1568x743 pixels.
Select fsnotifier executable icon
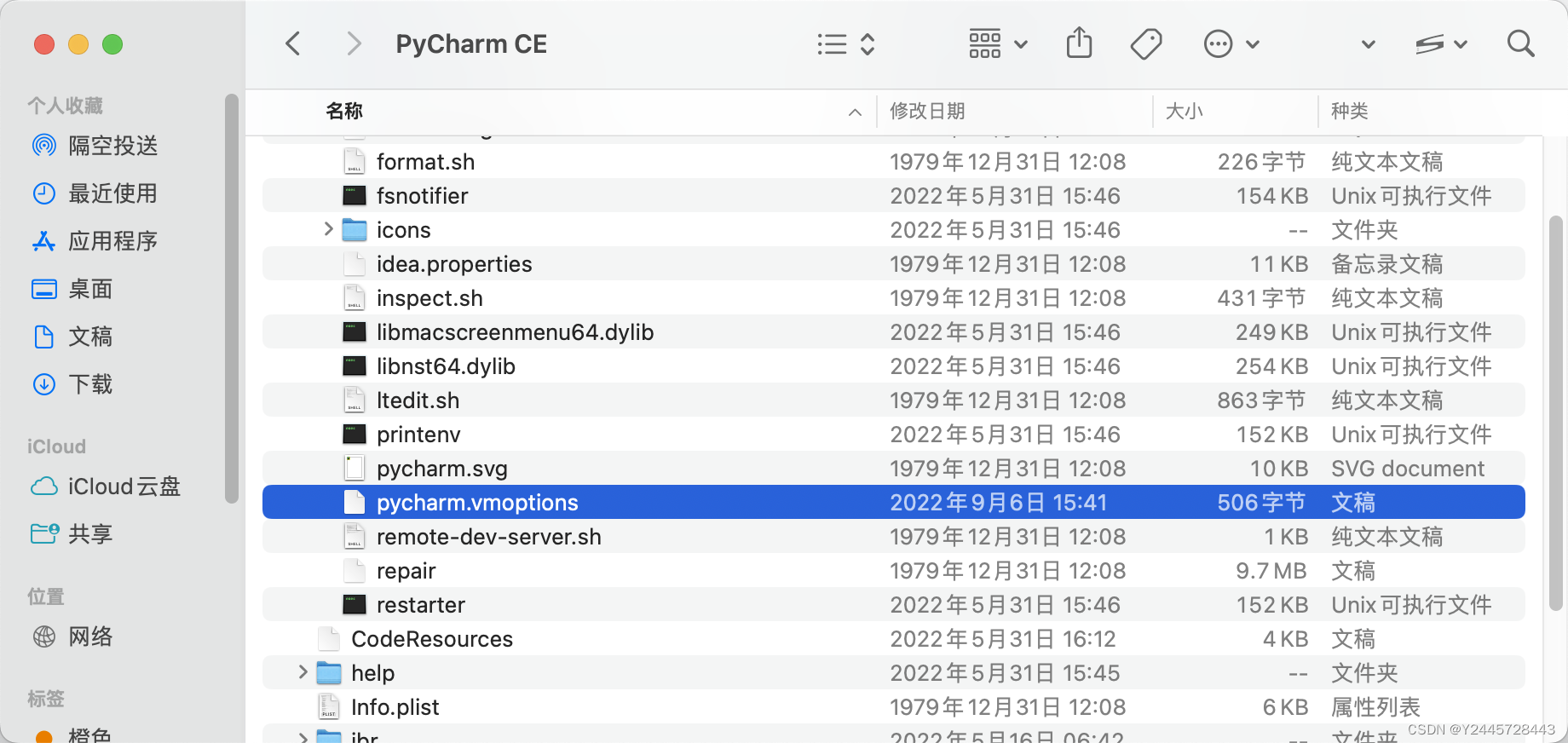pos(355,195)
